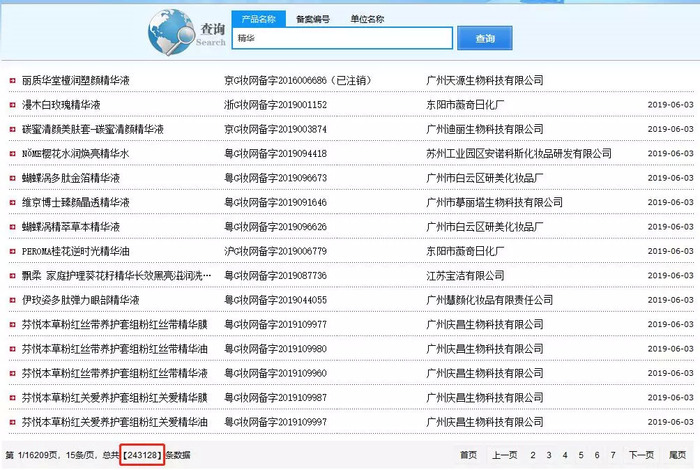Open product 伊玫姿多肽弹力眼部精华液
Screen dimensions: 700x470
tap(80, 300)
